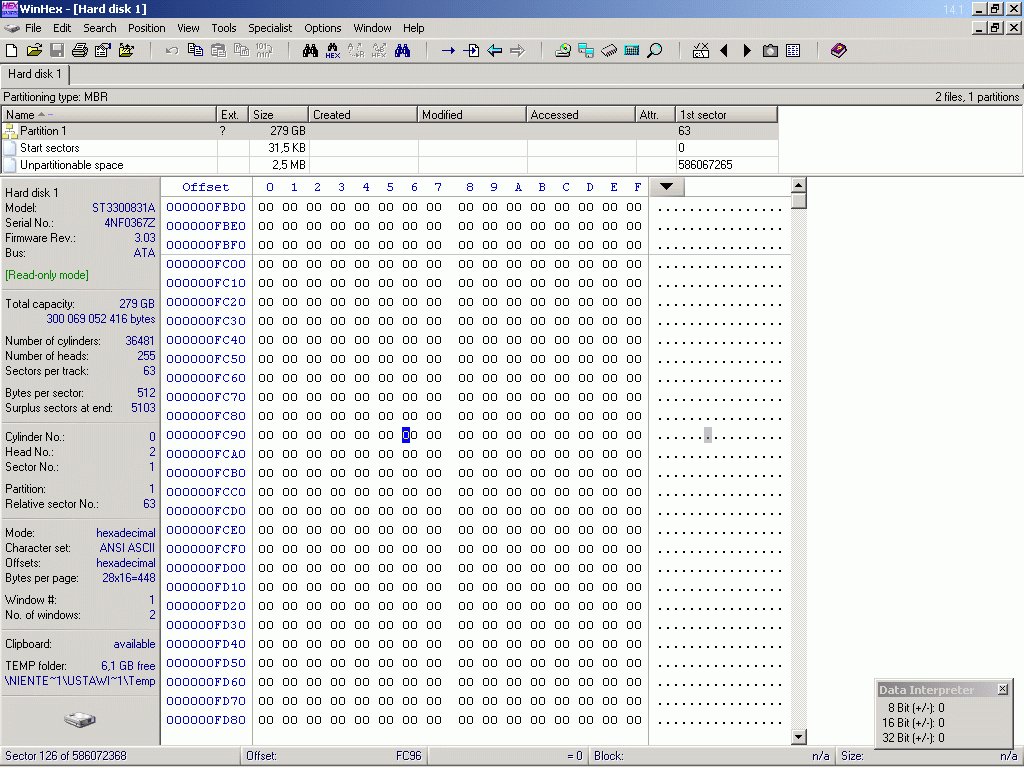Open the File menu

33,28
